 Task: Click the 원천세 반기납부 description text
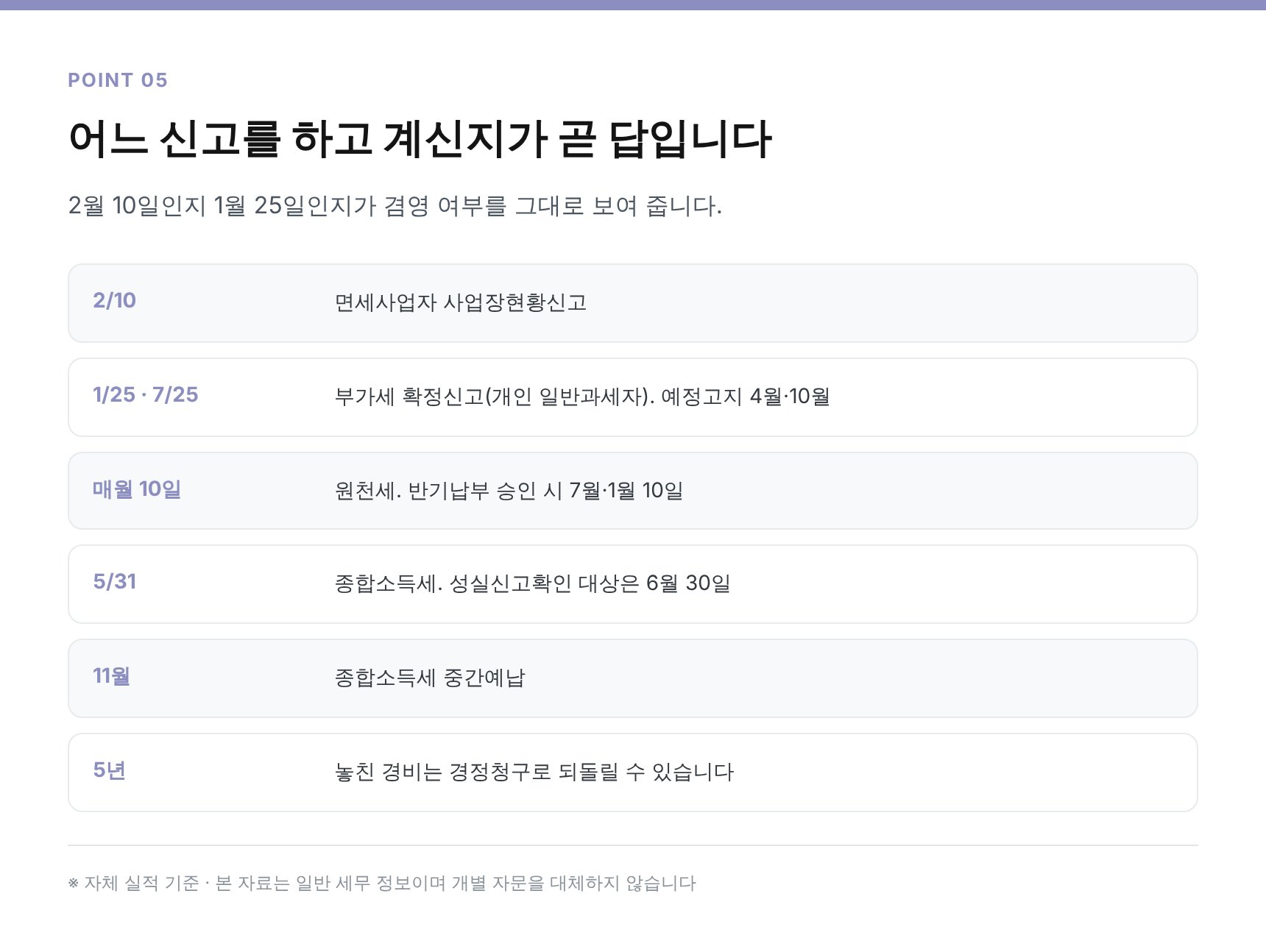click(x=509, y=491)
